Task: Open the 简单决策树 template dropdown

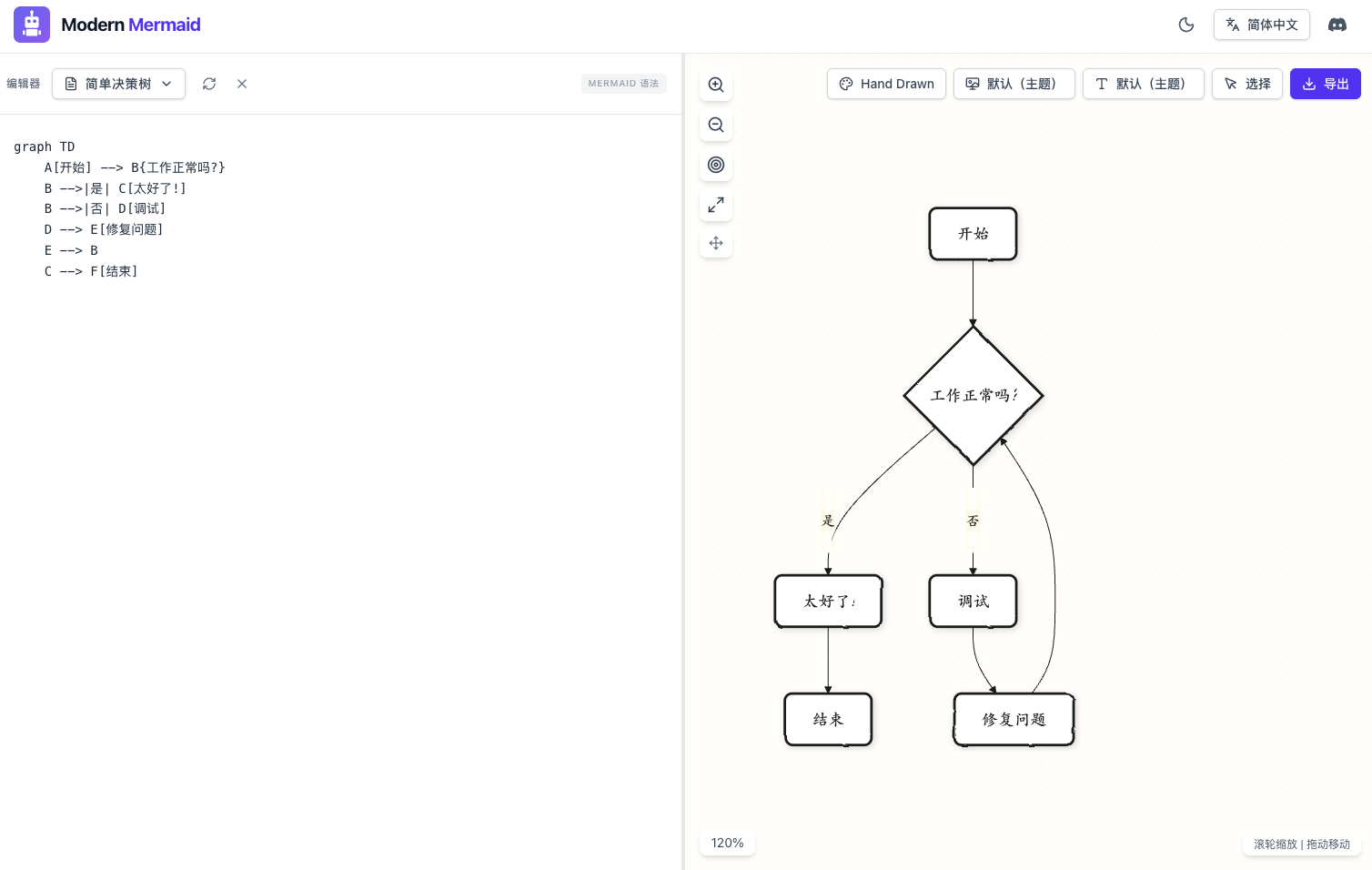Action: [118, 84]
